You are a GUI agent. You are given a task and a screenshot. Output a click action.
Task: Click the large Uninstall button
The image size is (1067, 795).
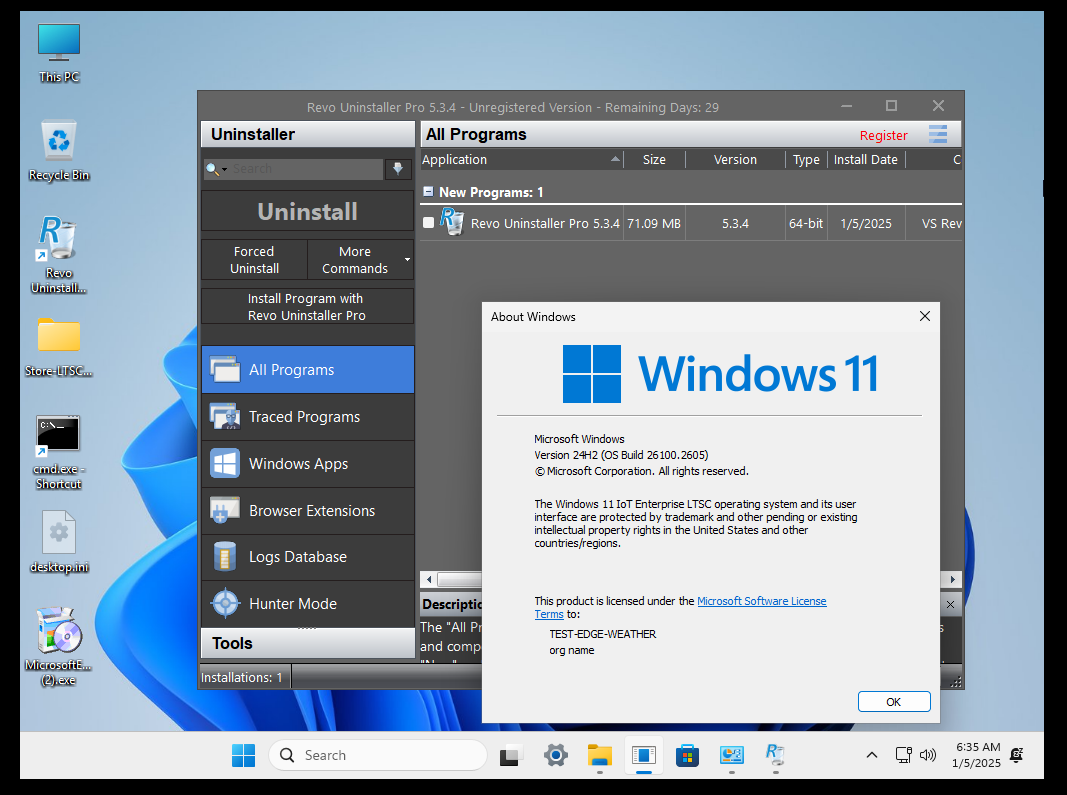(x=308, y=212)
